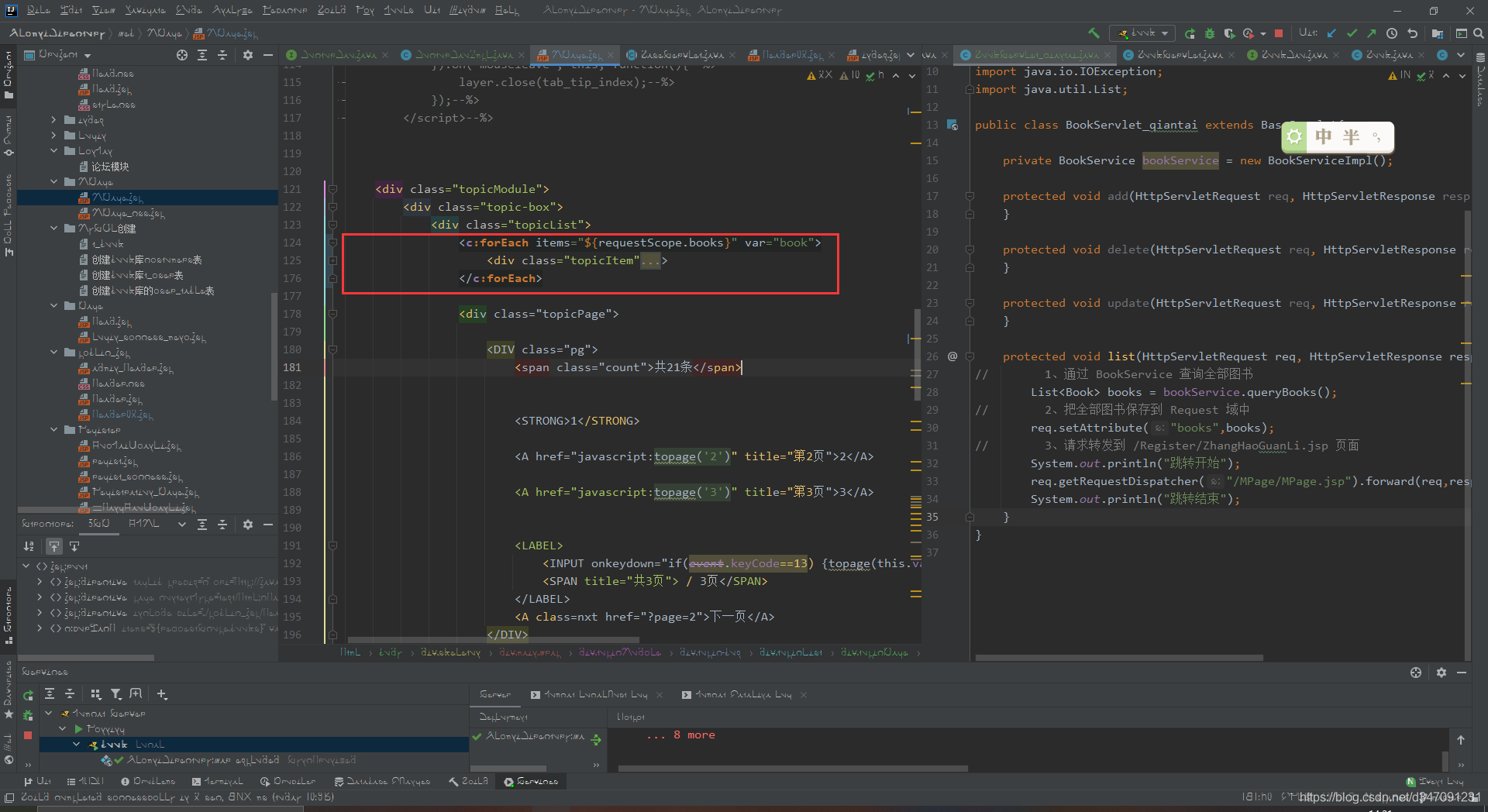The width and height of the screenshot is (1488, 812).
Task: Click the filter funnel icon in Services toolbar
Action: (115, 694)
